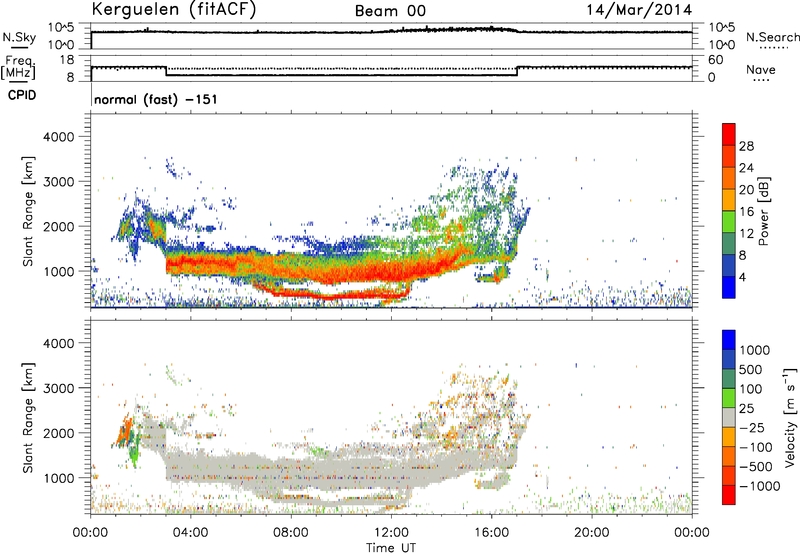Click the '-1000' velocity scale value
This screenshot has width=800, height=554.
click(x=759, y=486)
